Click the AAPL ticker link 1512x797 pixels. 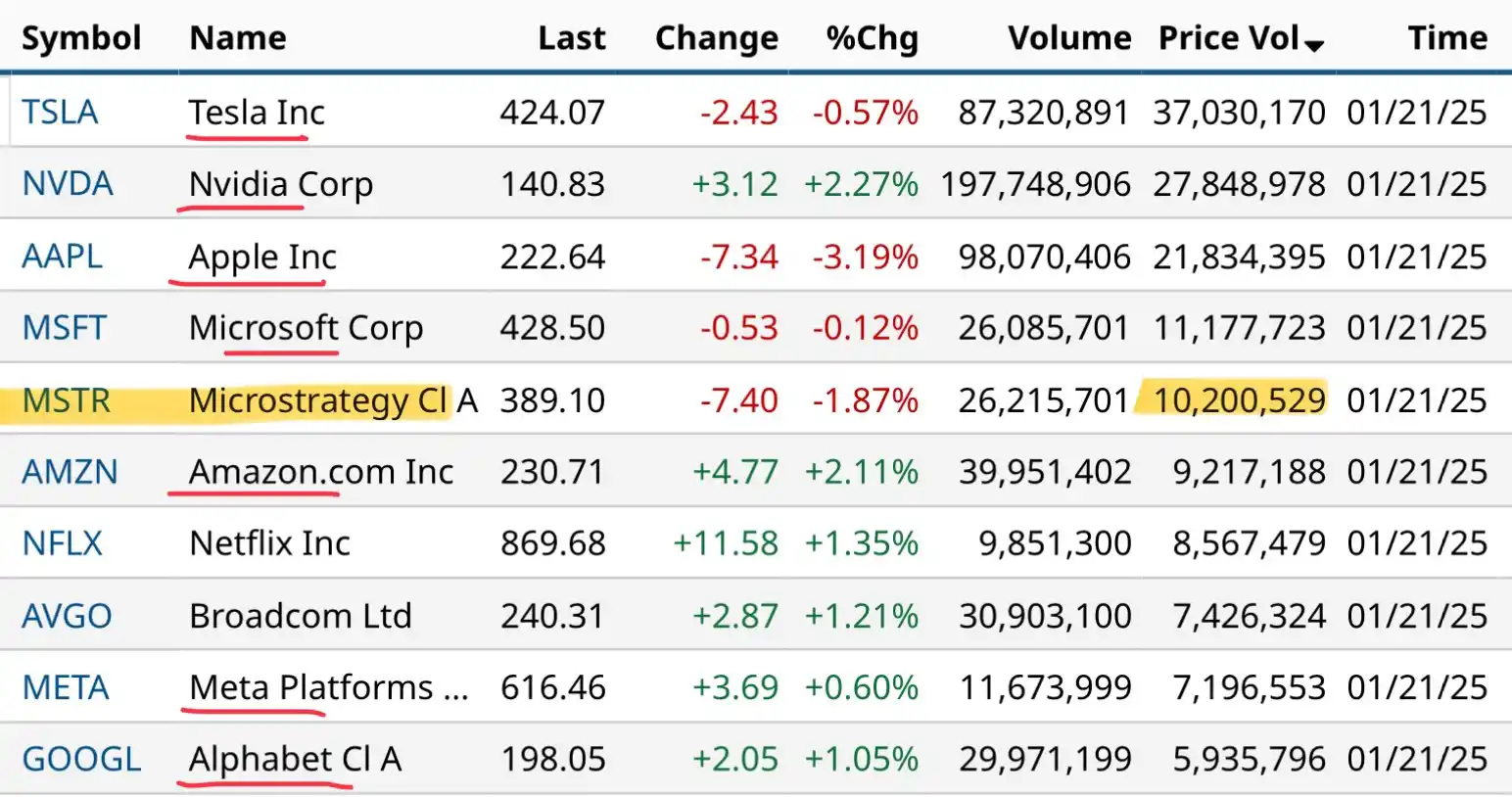coord(62,257)
